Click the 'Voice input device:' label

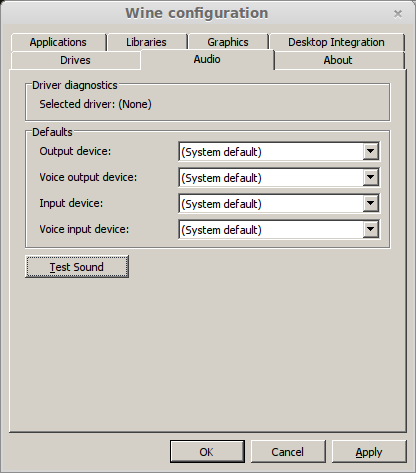(x=84, y=229)
